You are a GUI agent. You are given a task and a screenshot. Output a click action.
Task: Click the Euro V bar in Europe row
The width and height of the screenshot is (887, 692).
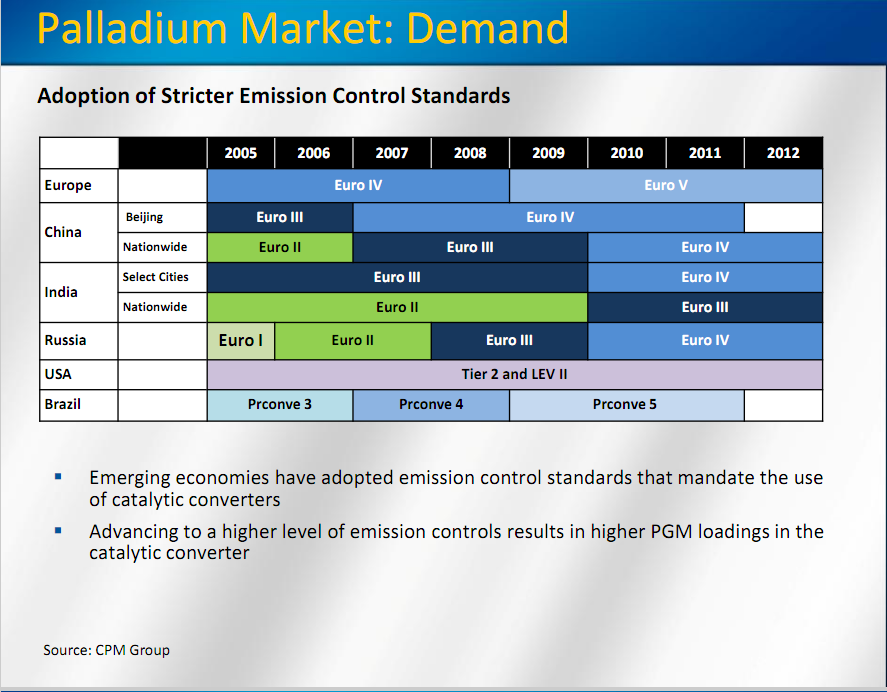point(665,185)
